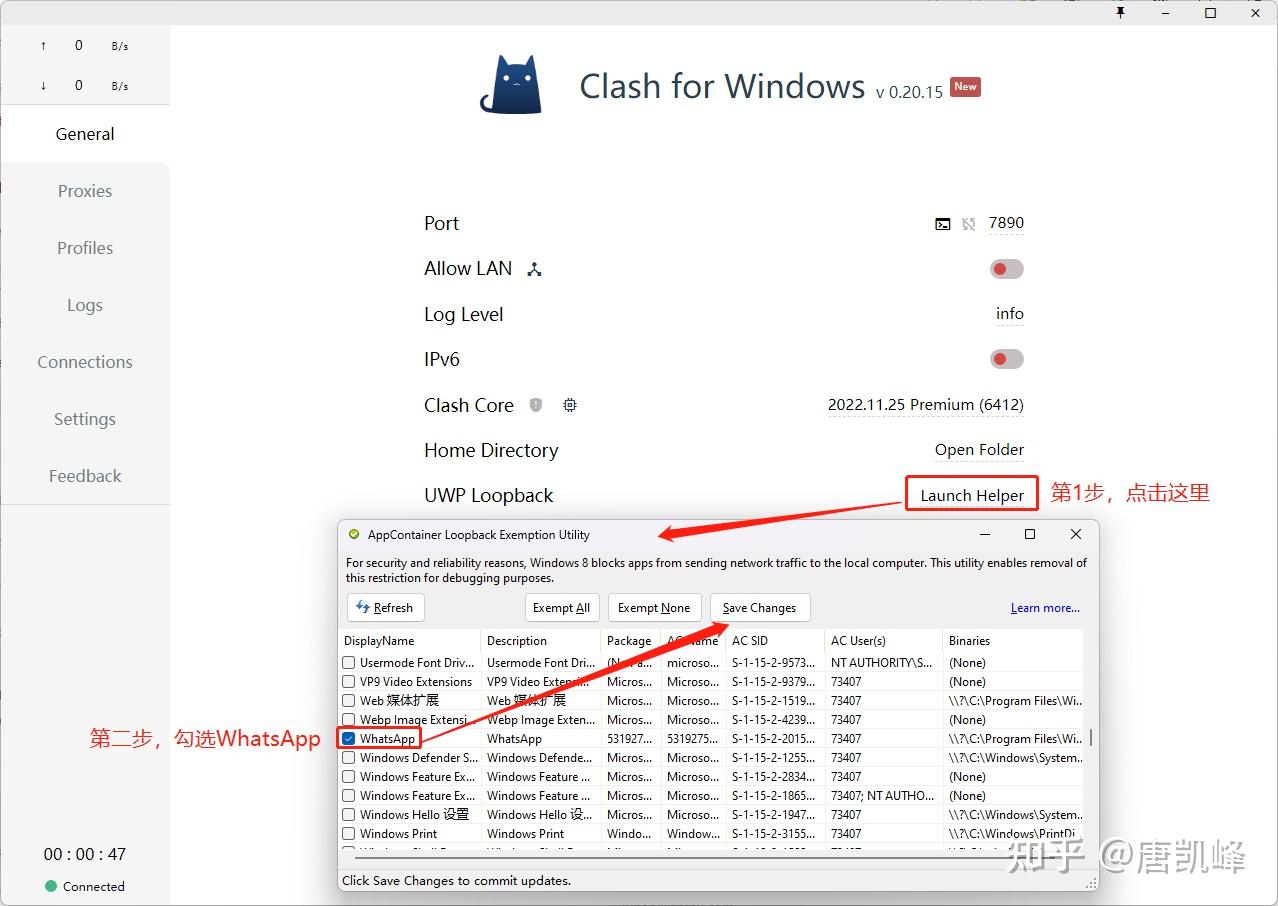This screenshot has width=1278, height=906.
Task: Open the Feedback tab
Action: point(85,476)
